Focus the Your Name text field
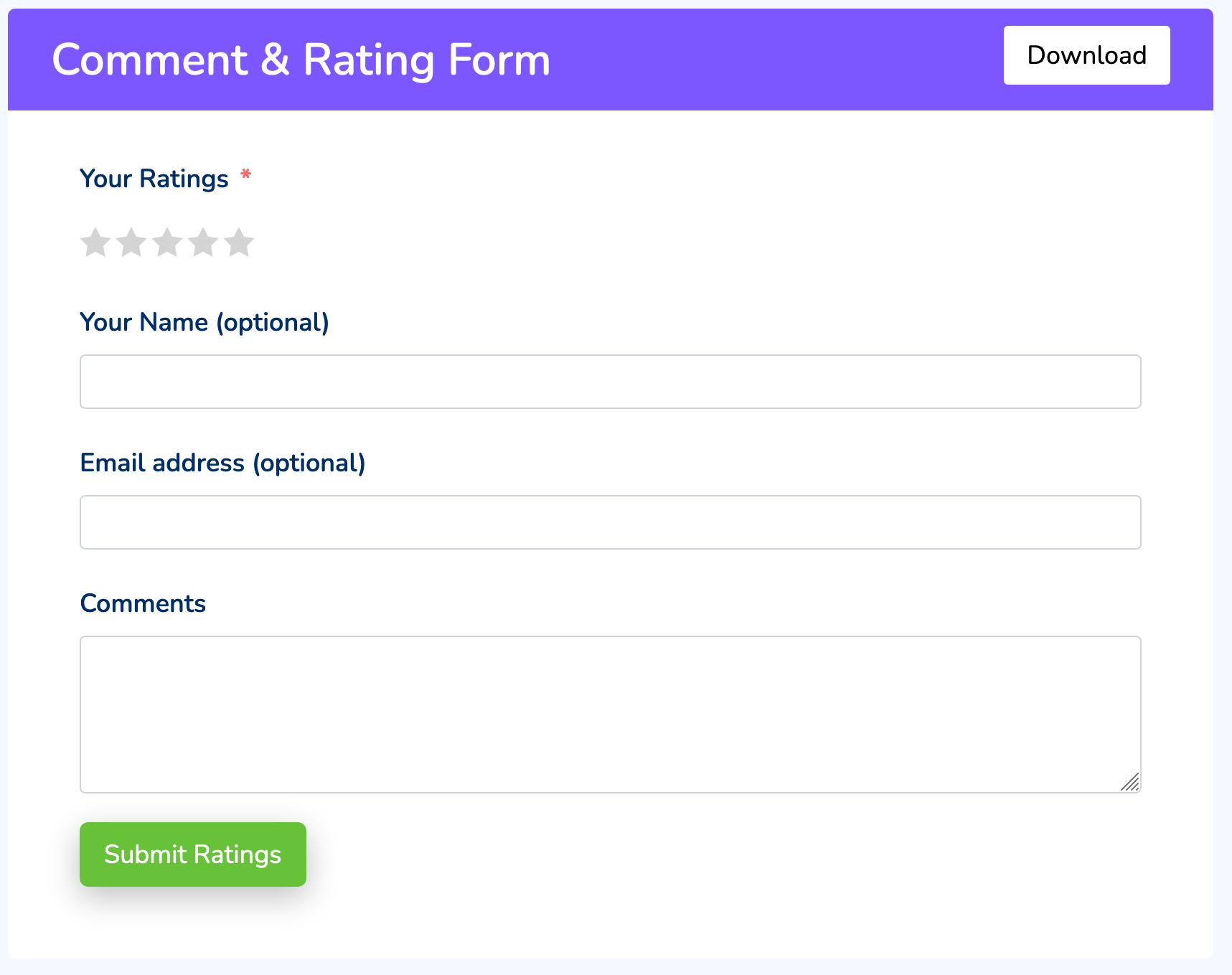The width and height of the screenshot is (1232, 975). coord(610,382)
